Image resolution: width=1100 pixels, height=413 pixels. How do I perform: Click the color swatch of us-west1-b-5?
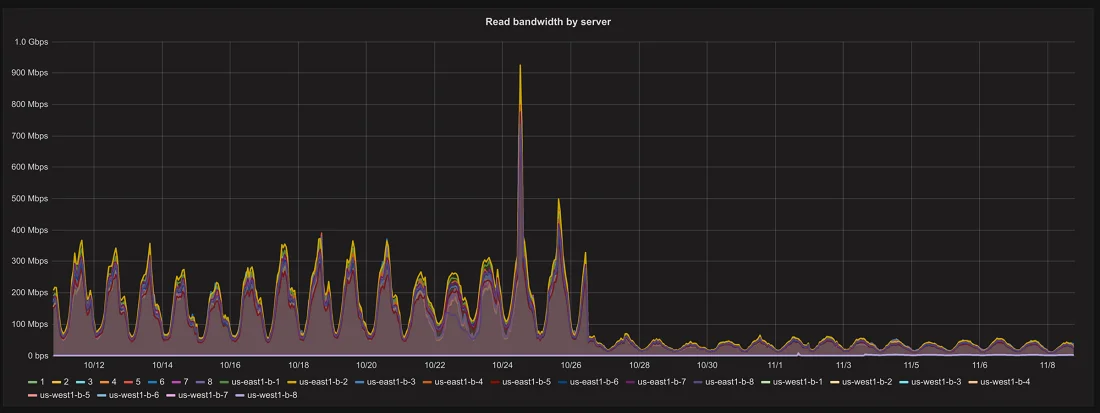point(33,396)
